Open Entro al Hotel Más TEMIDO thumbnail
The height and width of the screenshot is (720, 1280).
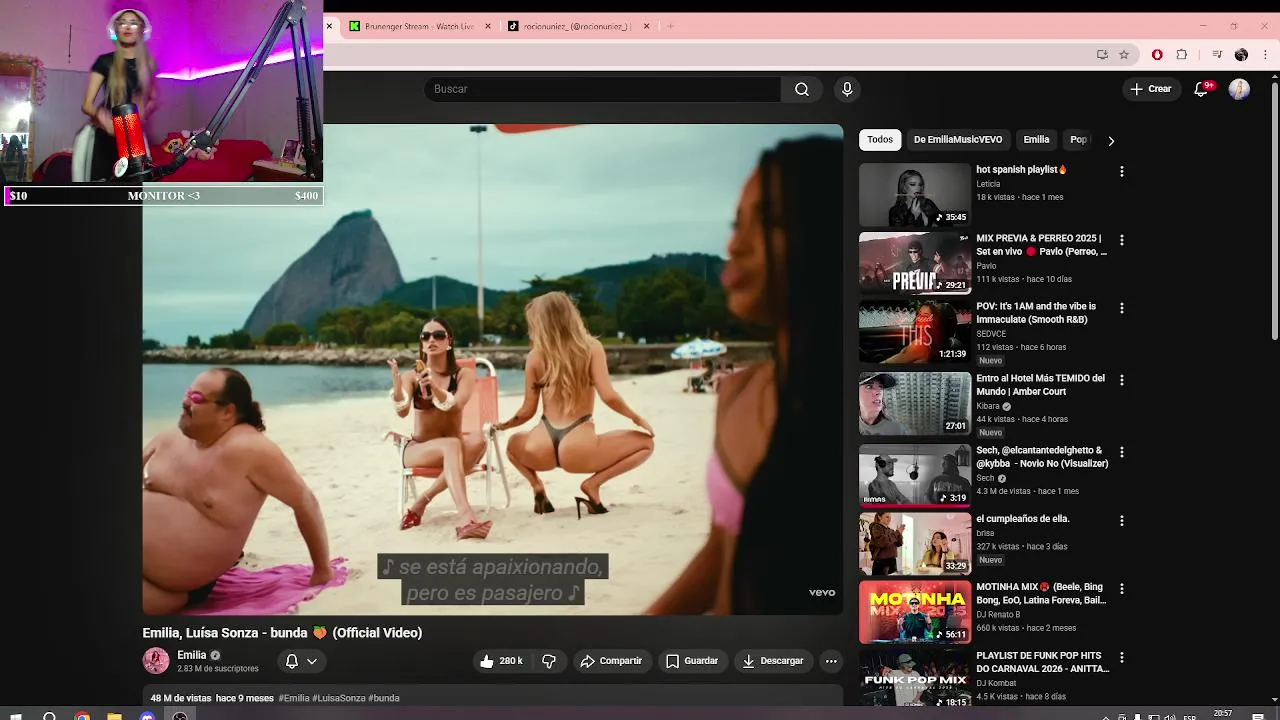tap(915, 403)
